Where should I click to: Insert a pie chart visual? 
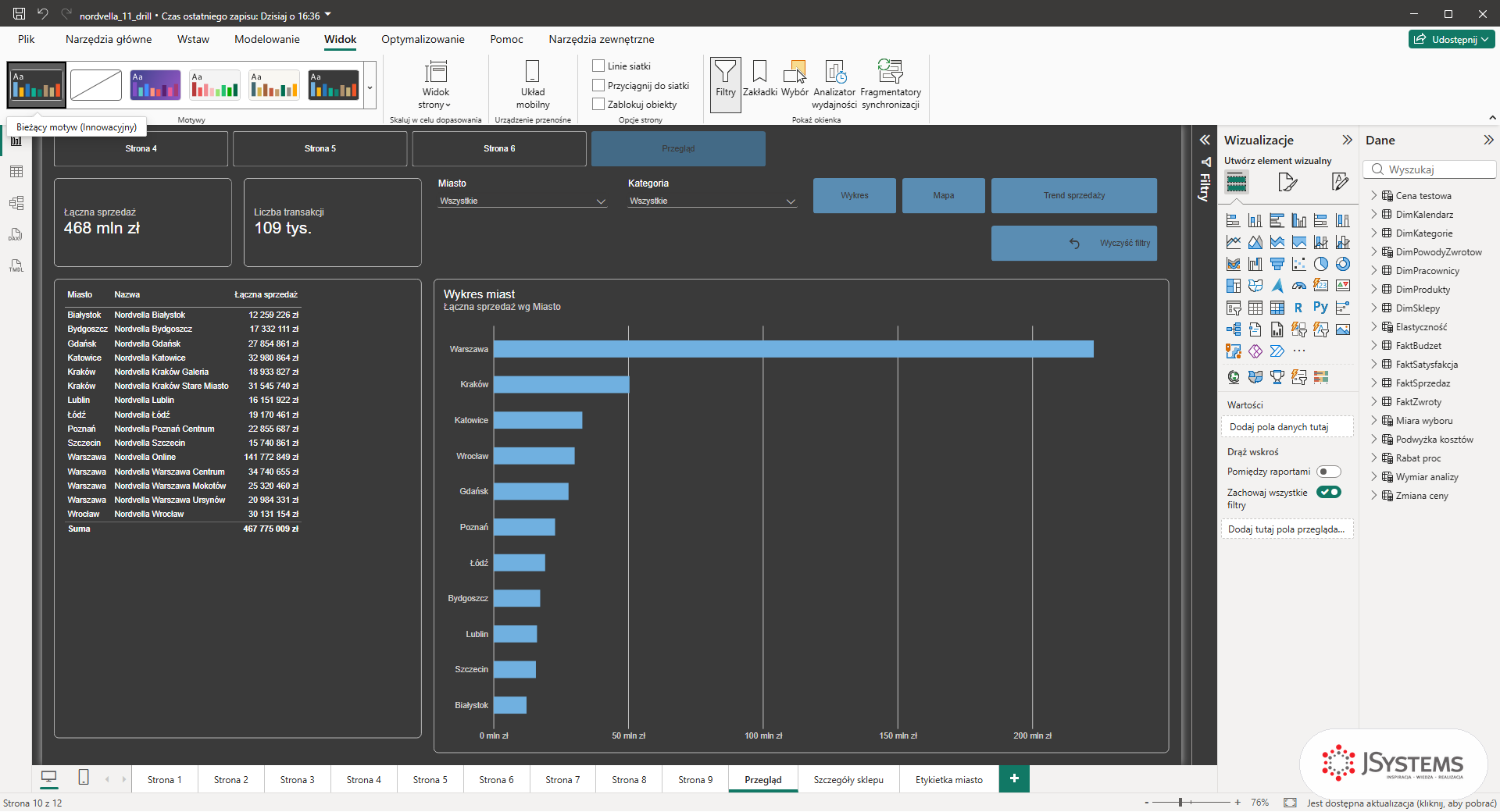point(1320,264)
